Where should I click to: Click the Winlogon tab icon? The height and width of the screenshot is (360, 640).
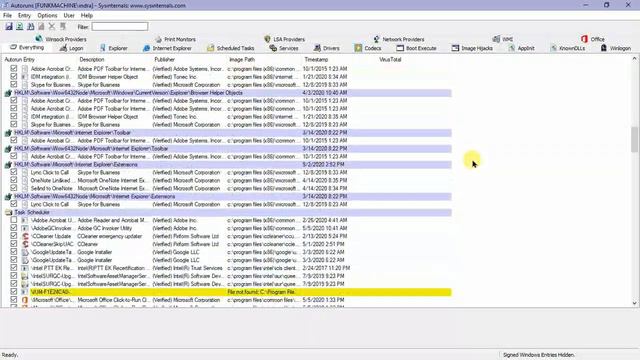pyautogui.click(x=604, y=48)
